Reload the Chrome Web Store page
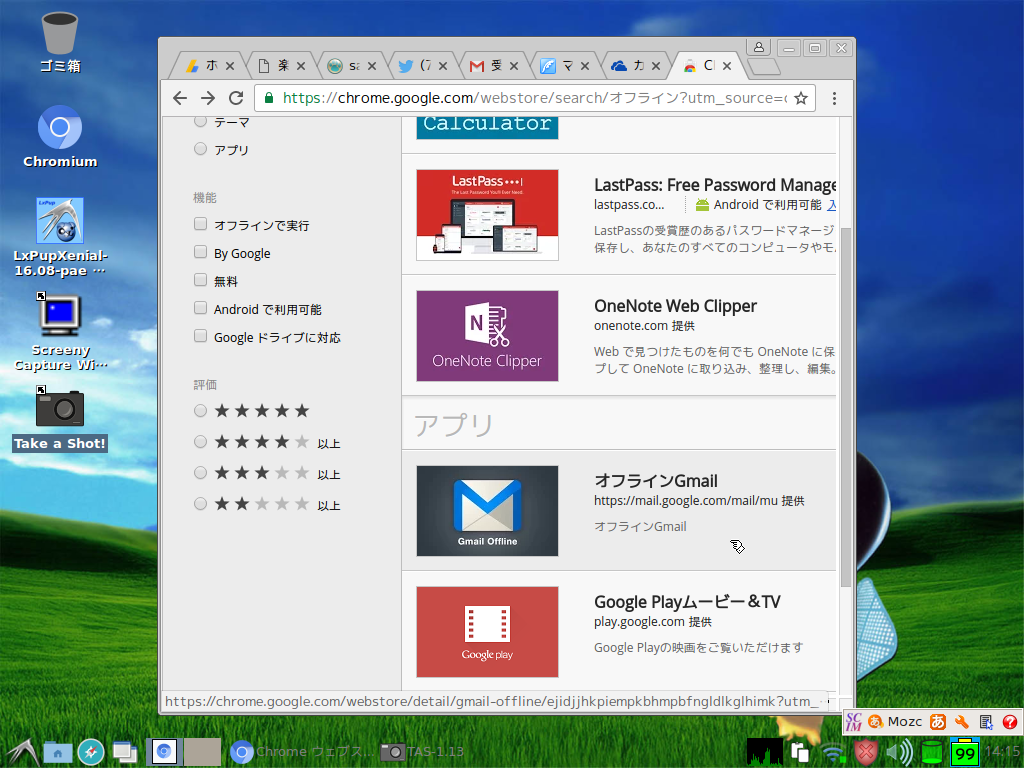Screen dimensions: 1024x768 (236, 98)
